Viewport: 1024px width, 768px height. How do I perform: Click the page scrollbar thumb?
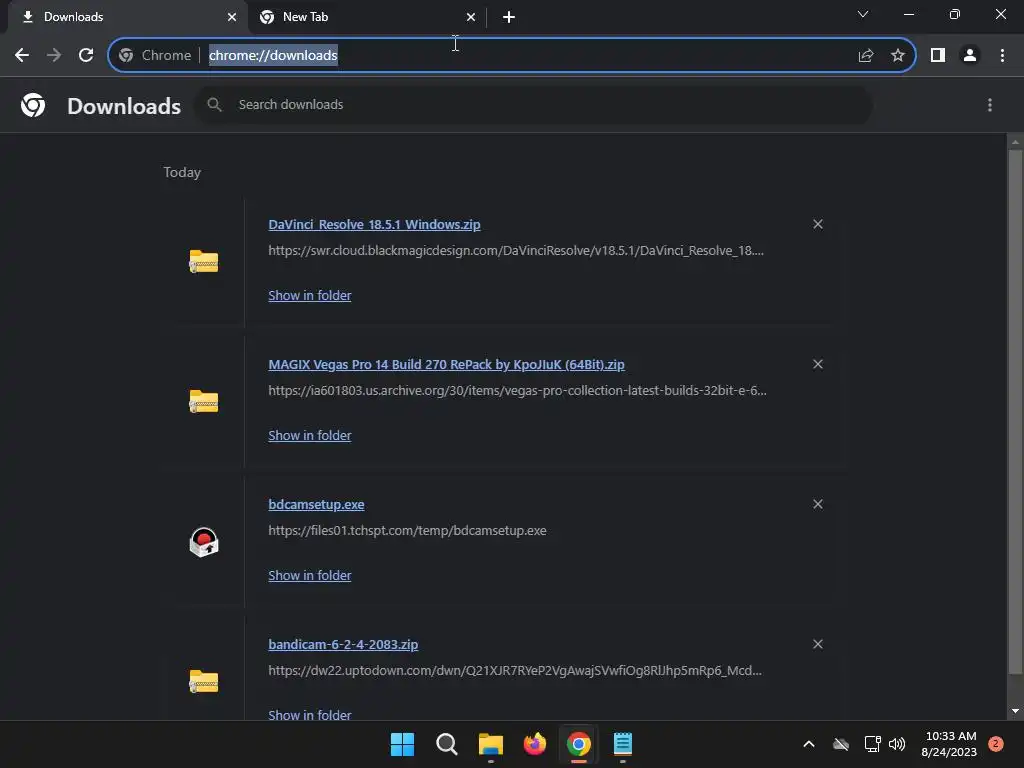point(1015,411)
